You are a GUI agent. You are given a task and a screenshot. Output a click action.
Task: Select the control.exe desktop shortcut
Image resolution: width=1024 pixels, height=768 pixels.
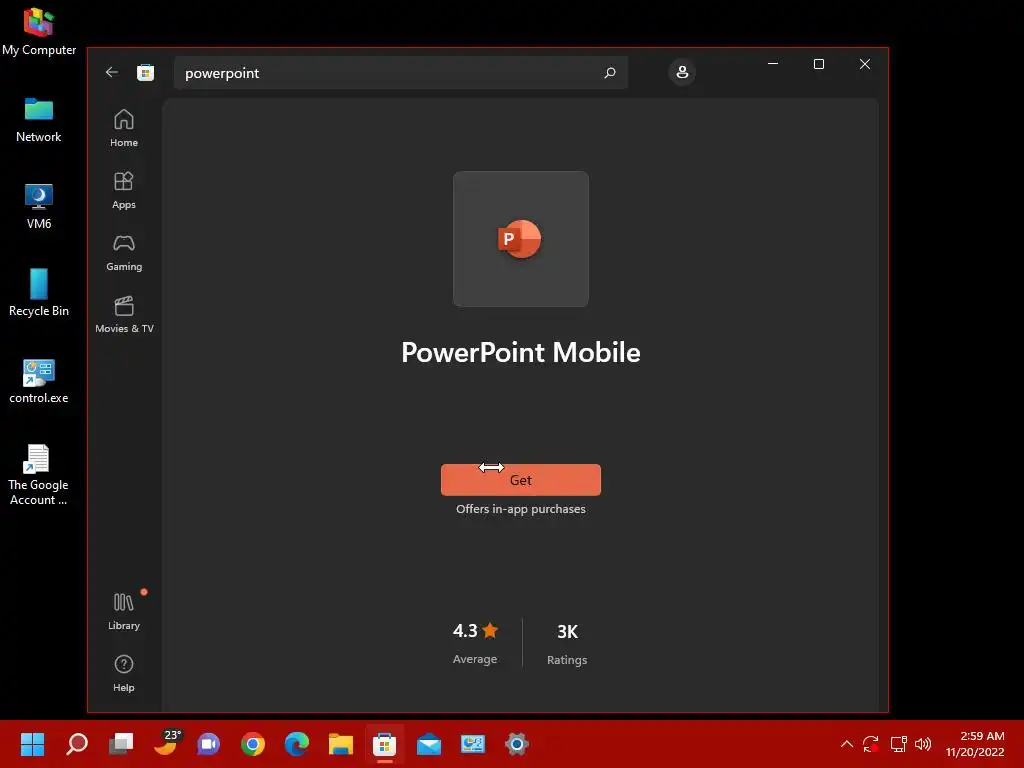pos(39,381)
